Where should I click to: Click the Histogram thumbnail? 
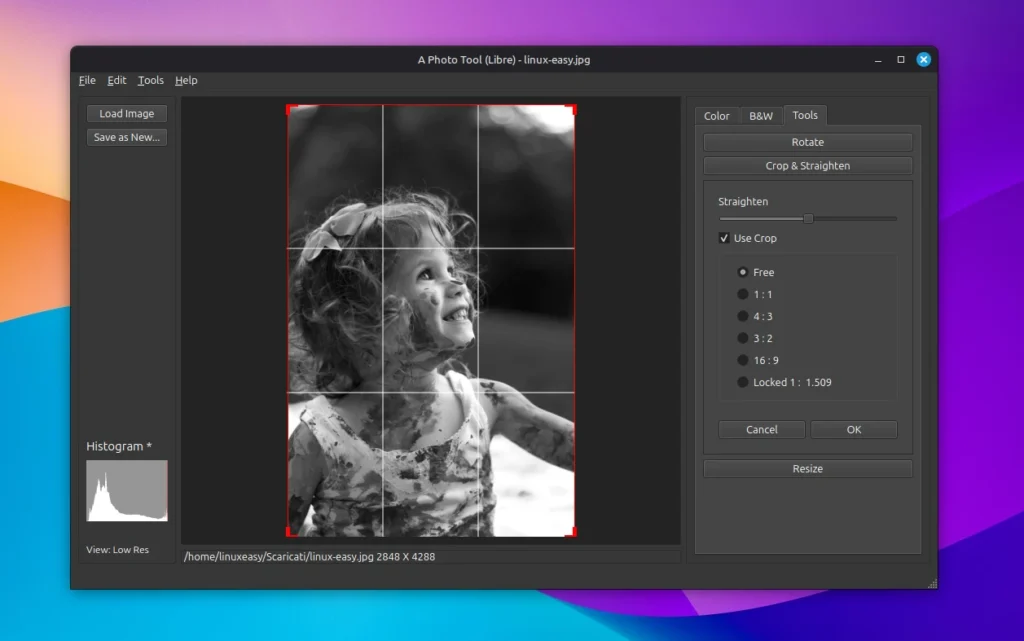point(125,490)
